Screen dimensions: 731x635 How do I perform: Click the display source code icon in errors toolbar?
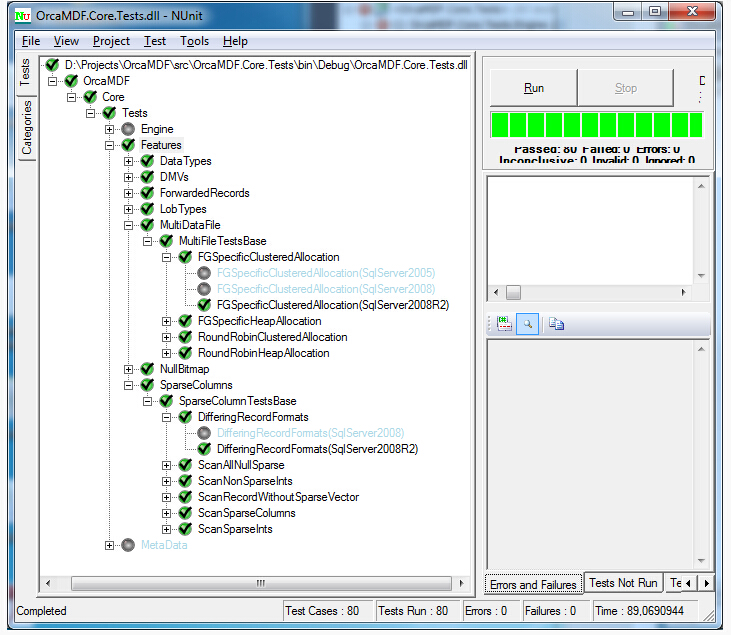click(x=504, y=324)
